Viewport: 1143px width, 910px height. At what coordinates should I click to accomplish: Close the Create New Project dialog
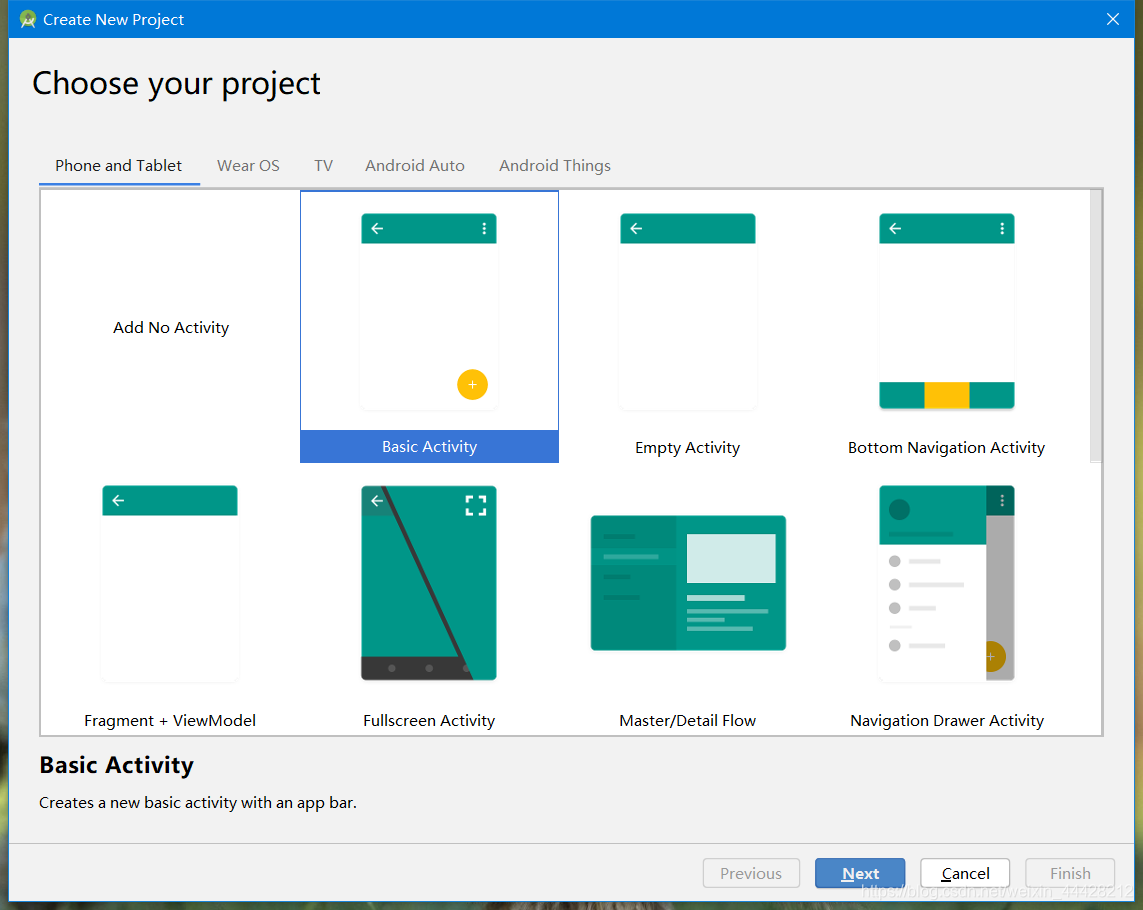(x=1112, y=19)
